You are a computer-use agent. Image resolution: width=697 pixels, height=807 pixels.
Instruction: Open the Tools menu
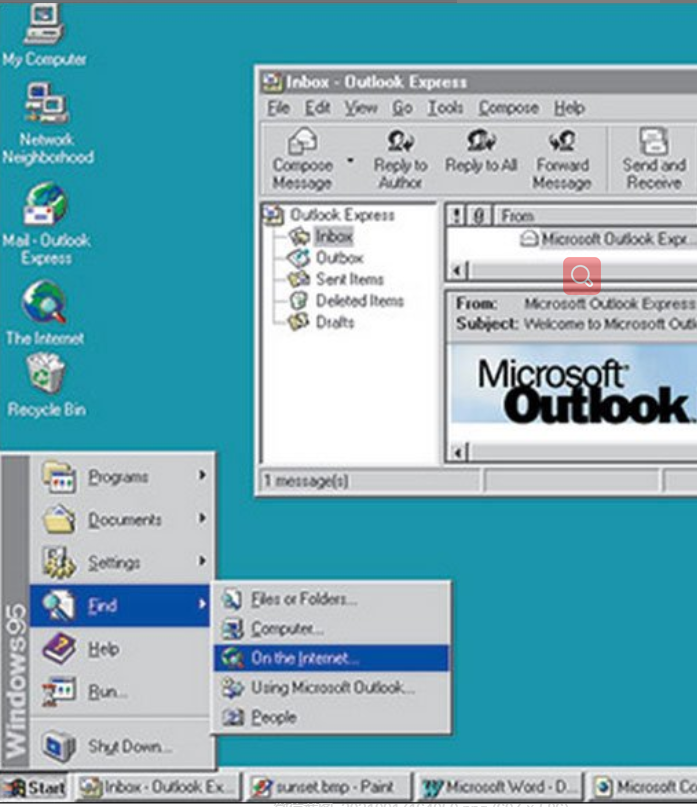(445, 108)
